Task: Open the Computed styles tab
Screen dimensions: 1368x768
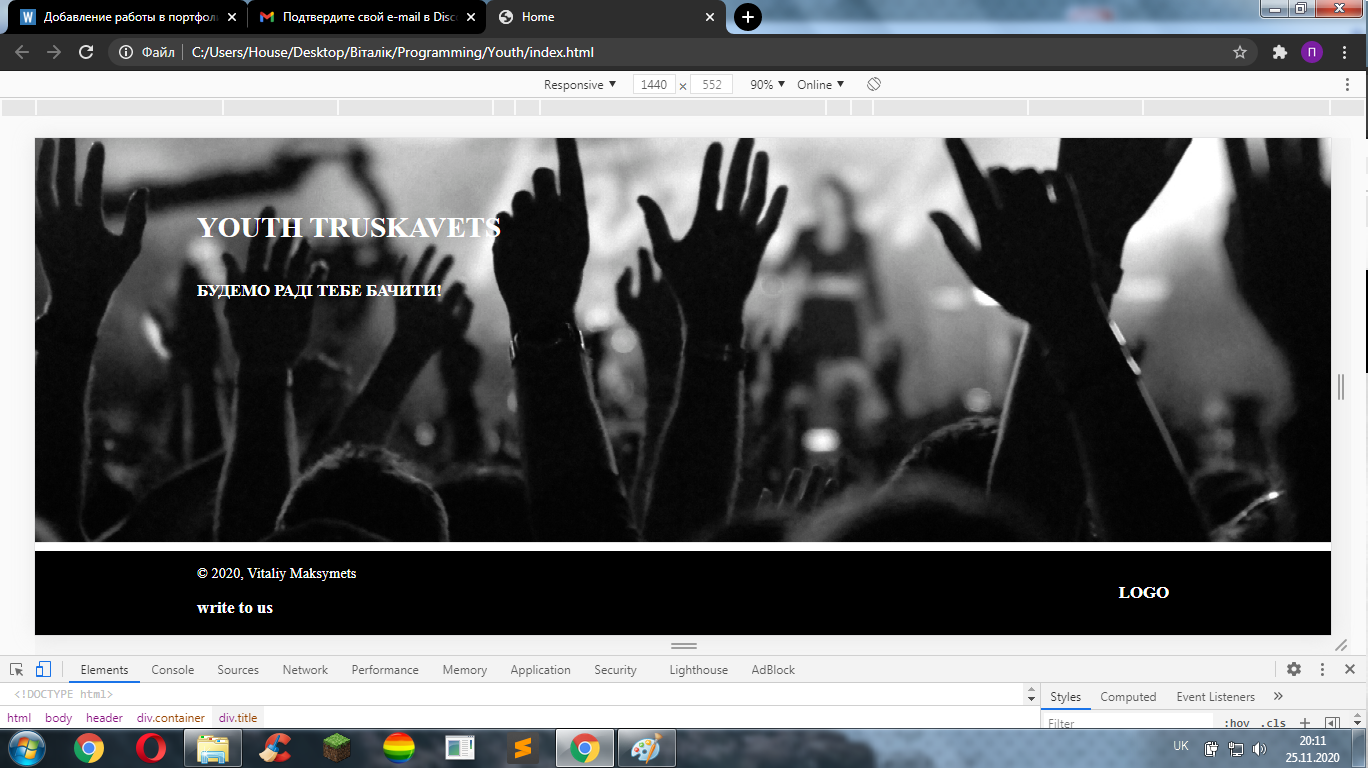Action: point(1128,697)
